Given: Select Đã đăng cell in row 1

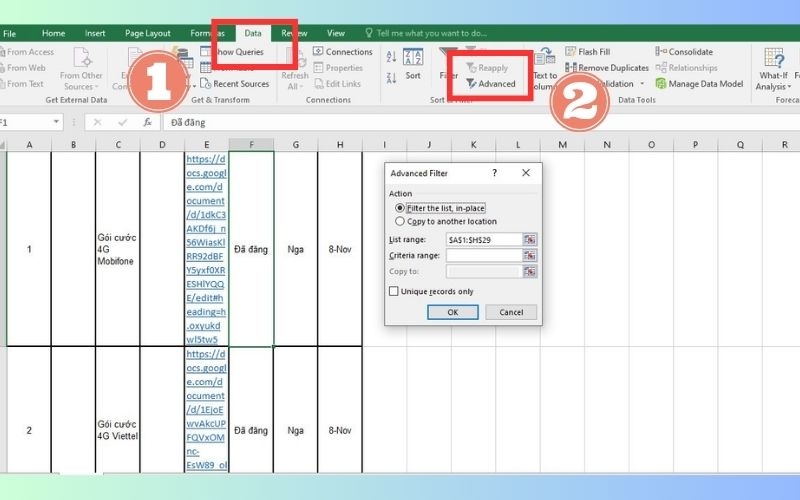Looking at the screenshot, I should pos(251,249).
